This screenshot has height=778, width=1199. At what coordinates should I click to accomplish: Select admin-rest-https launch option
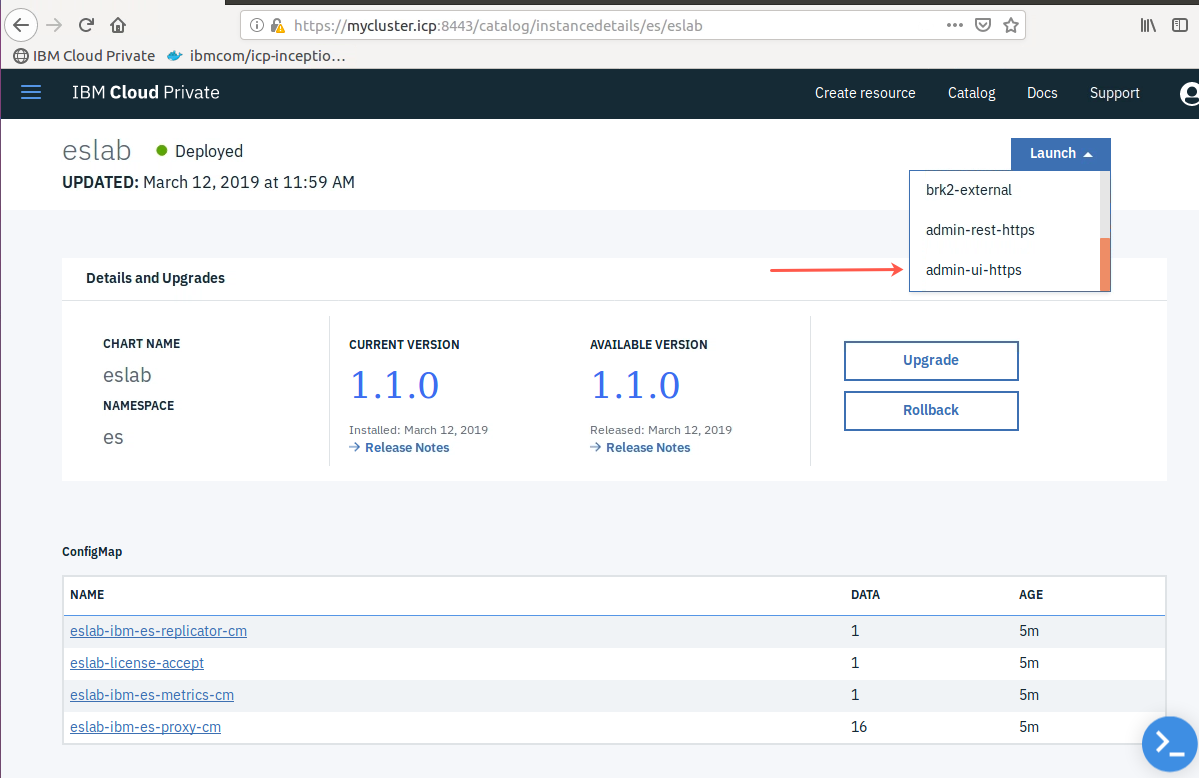980,230
